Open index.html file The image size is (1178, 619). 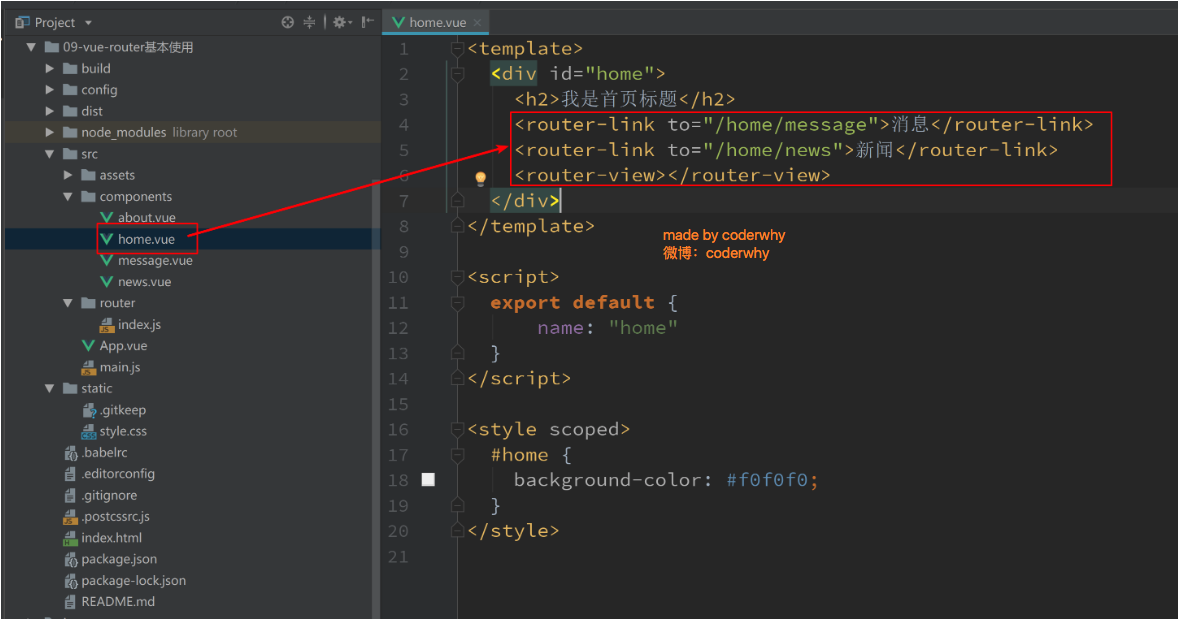(x=111, y=538)
